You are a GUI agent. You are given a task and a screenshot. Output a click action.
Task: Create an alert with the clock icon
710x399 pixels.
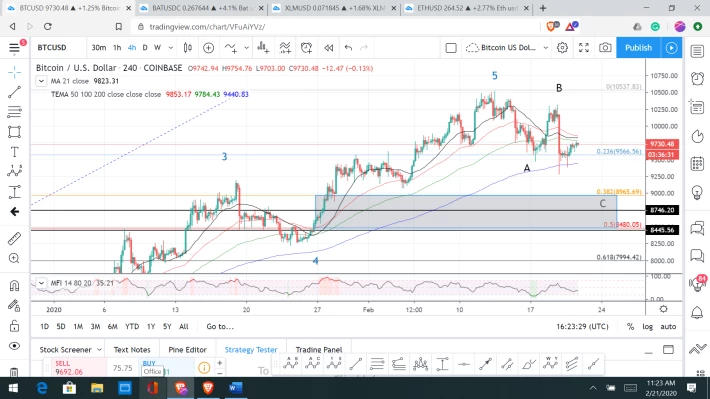pos(307,48)
